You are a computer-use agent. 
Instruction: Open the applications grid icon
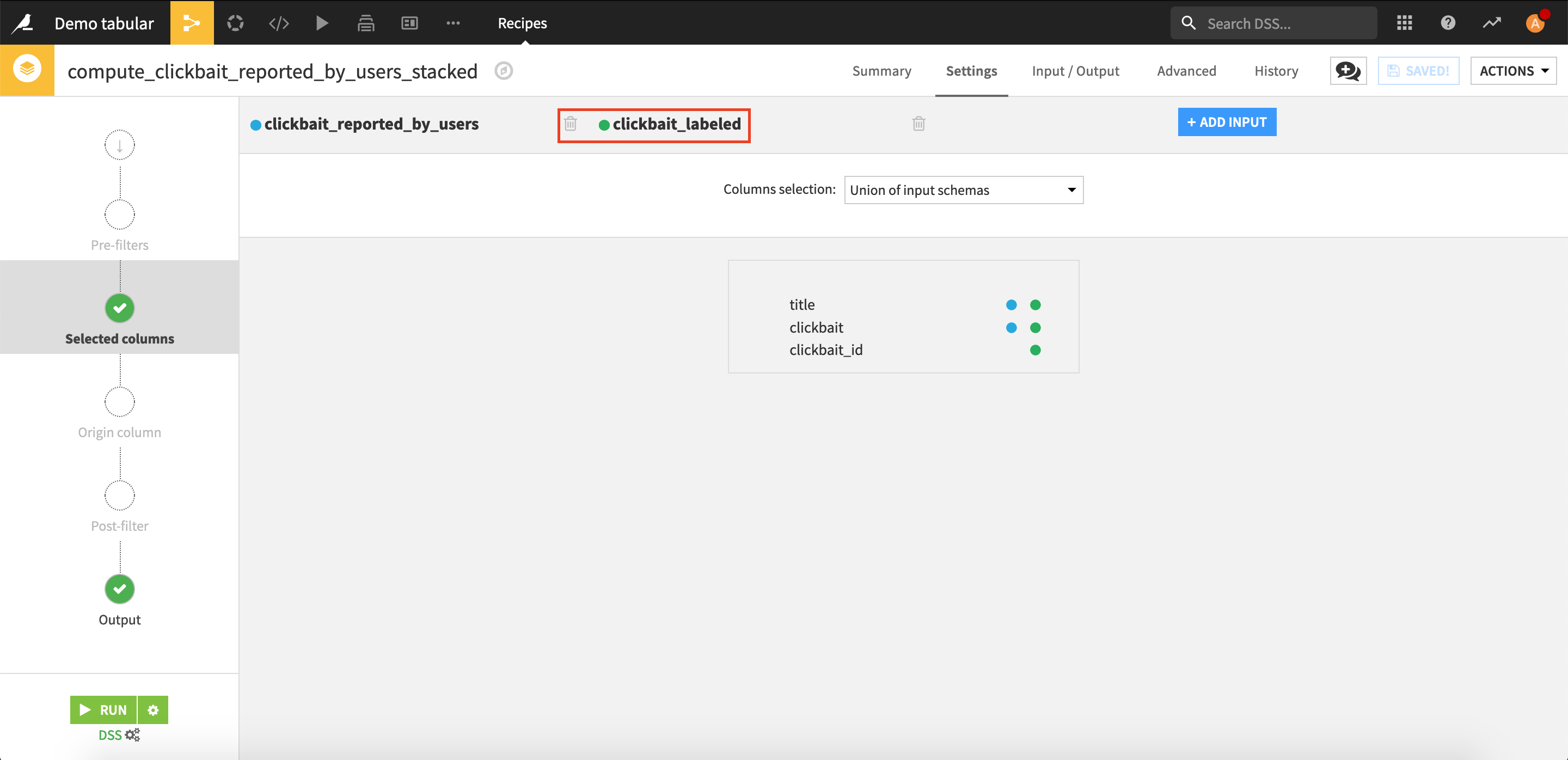point(1404,23)
